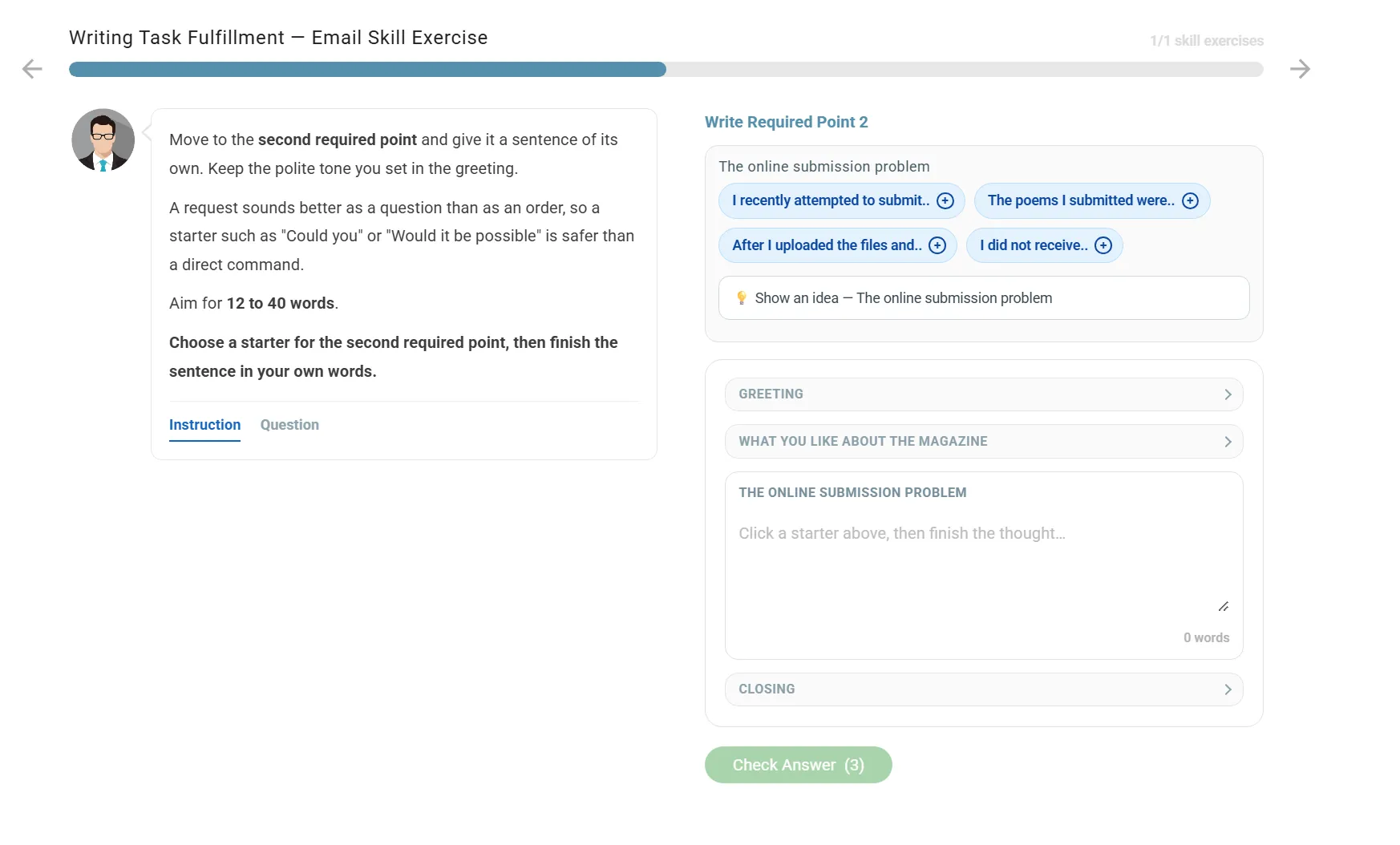The height and width of the screenshot is (845, 1400).
Task: Add the plus icon on 'I did not receive..'
Action: tap(1103, 245)
